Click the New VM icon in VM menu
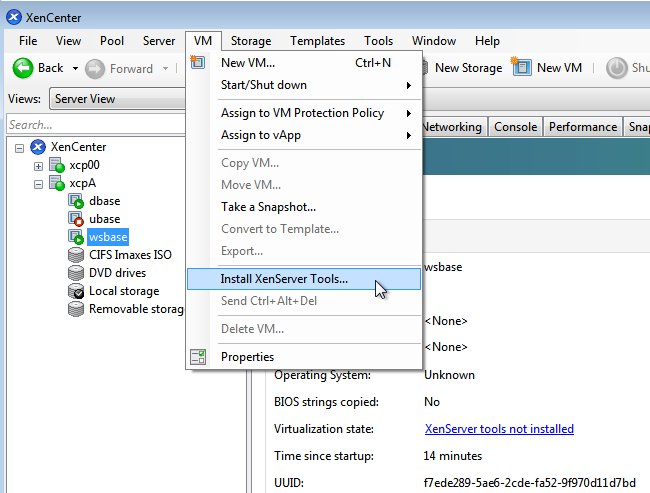 tap(198, 62)
